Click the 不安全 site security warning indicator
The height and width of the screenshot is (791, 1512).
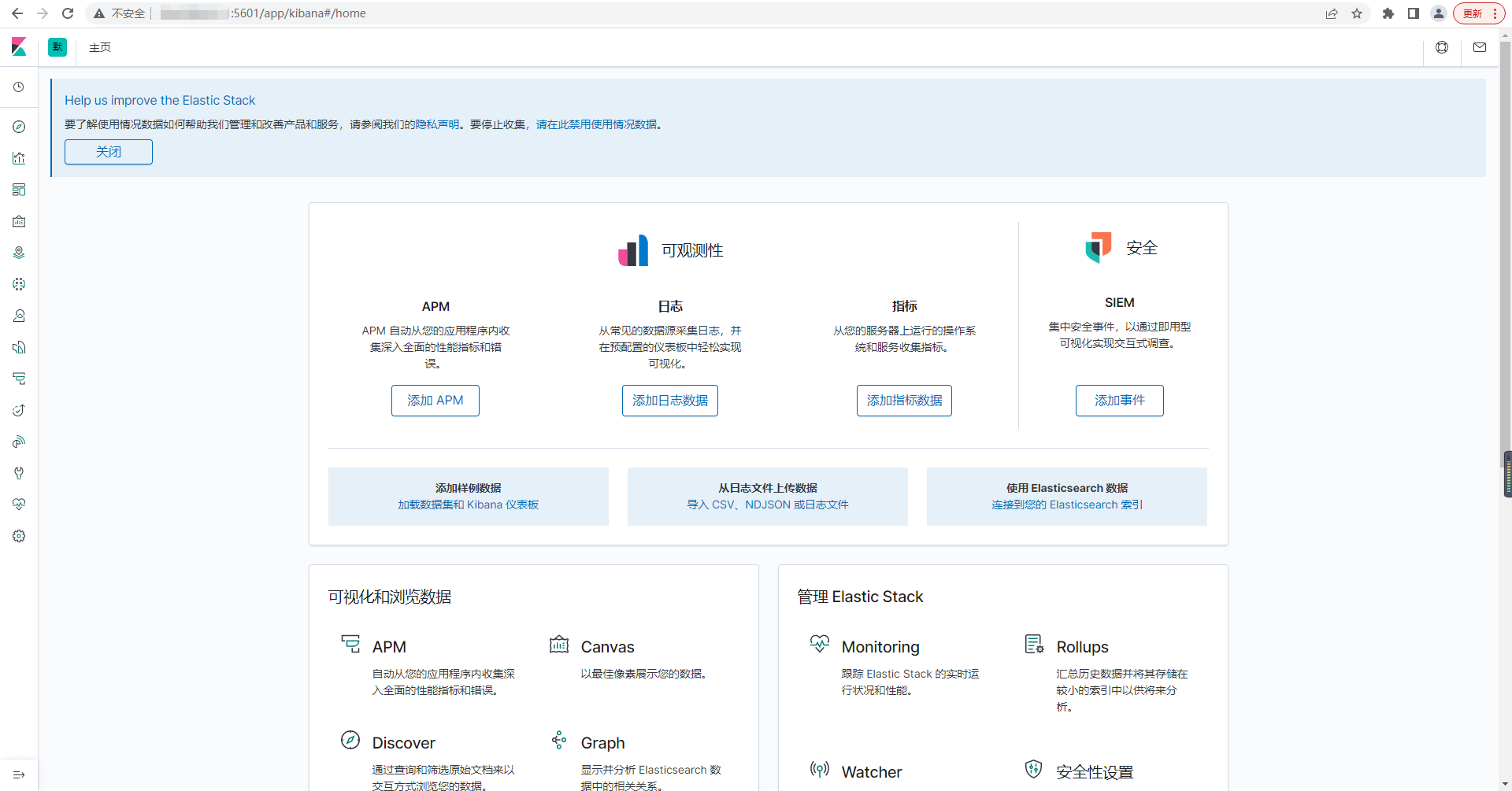(x=120, y=13)
